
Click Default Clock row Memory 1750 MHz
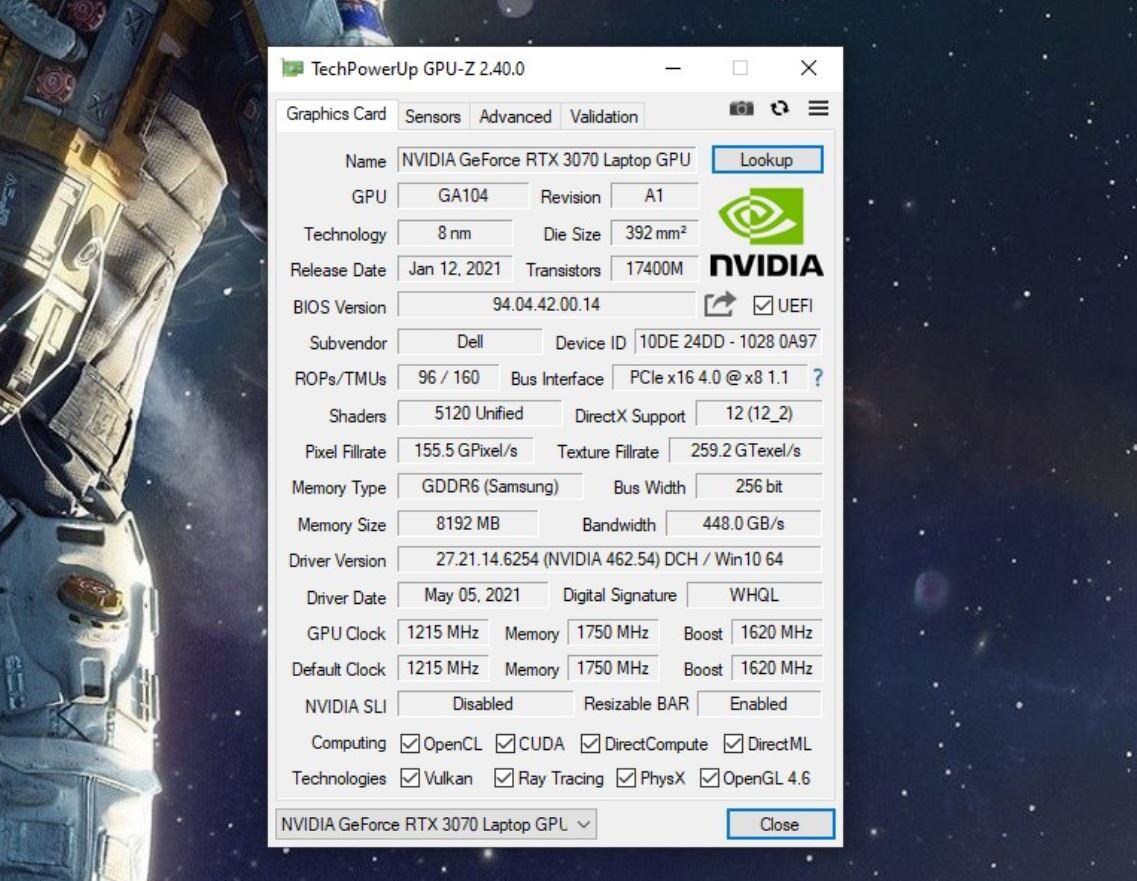coord(613,668)
